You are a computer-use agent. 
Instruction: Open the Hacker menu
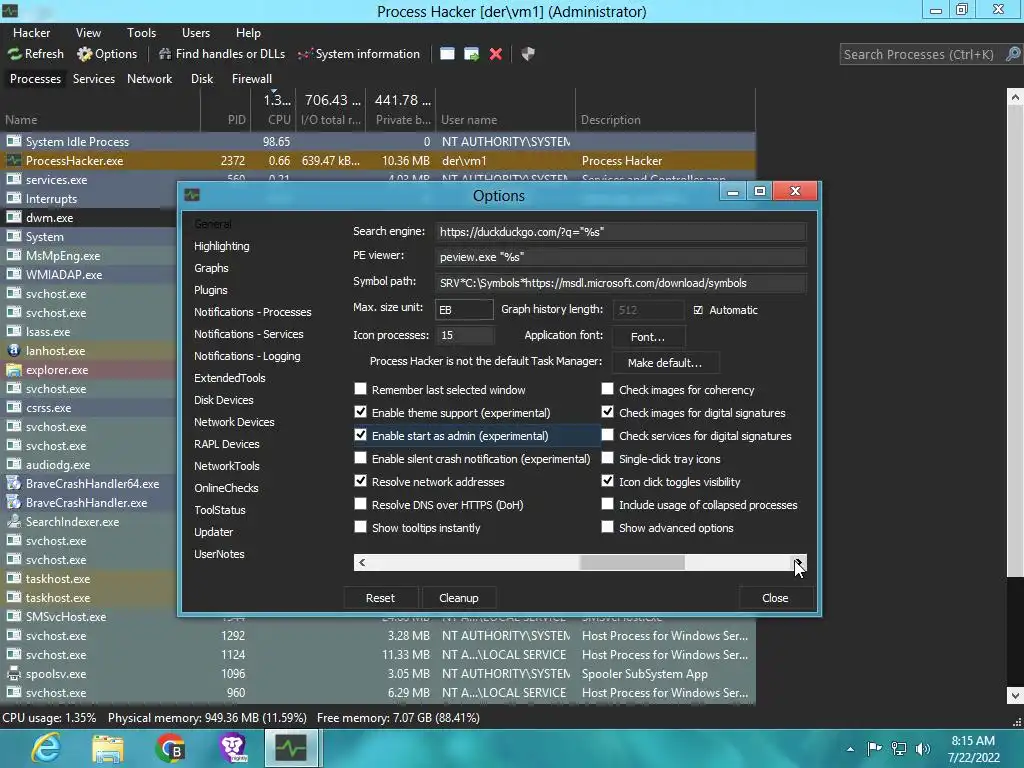coord(31,33)
